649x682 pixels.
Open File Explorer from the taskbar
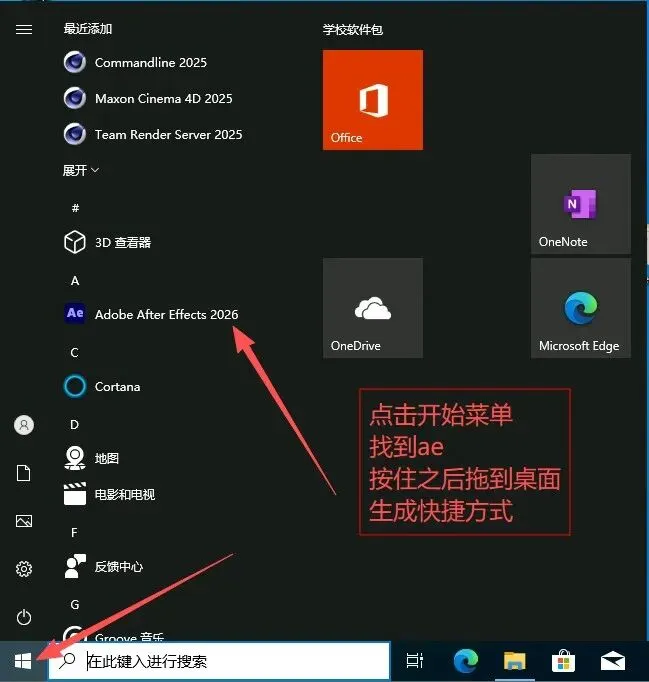(x=515, y=661)
